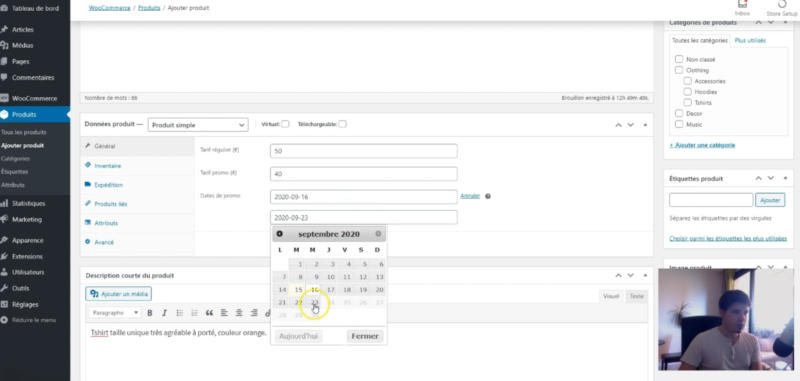Open Étiquettes submenu under Produits
800x381 pixels.
15,172
